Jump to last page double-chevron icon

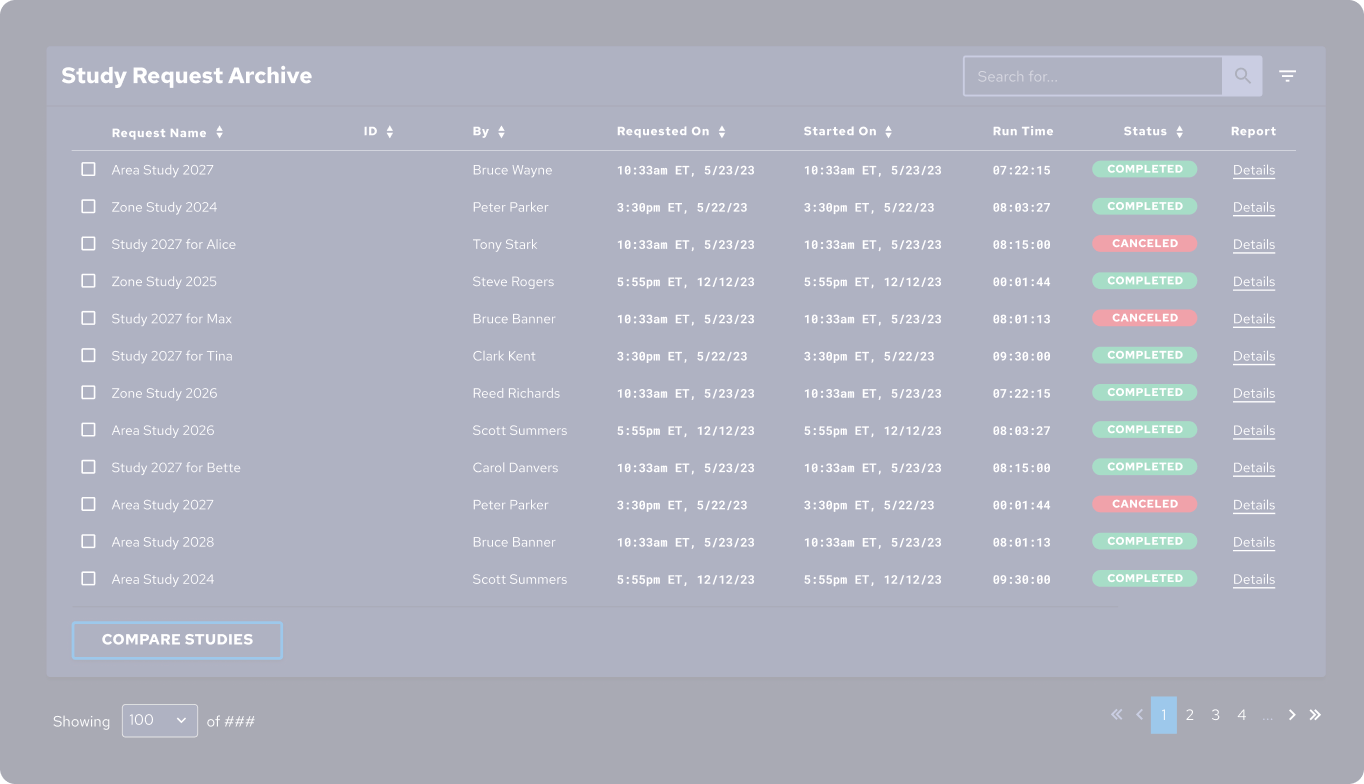(1315, 715)
